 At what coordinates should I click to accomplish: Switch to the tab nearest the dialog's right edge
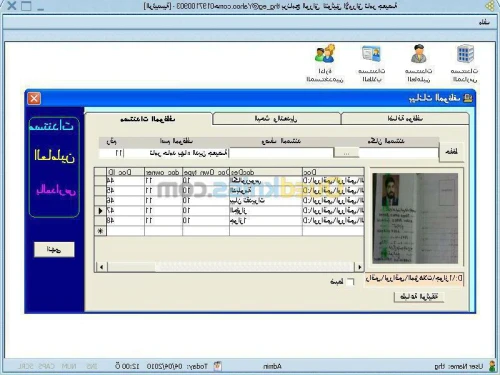(405, 118)
